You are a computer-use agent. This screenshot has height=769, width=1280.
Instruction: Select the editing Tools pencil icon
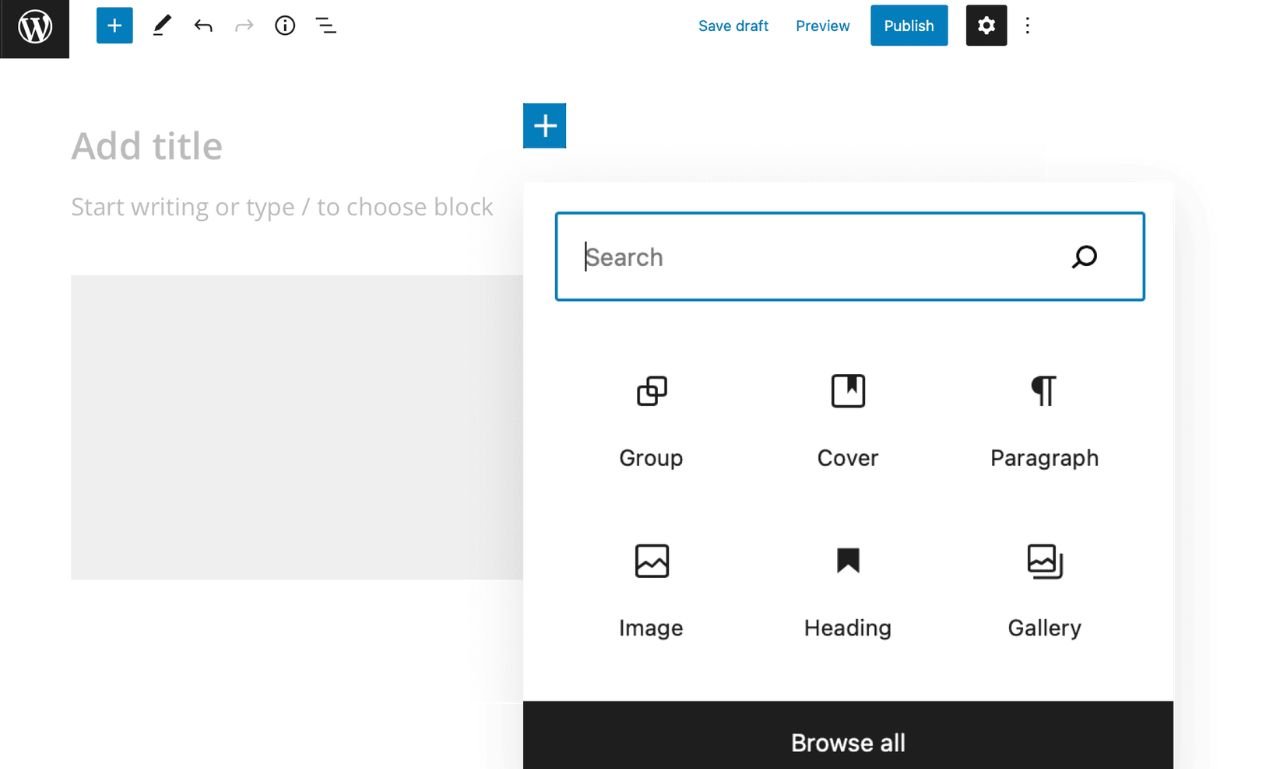point(161,25)
